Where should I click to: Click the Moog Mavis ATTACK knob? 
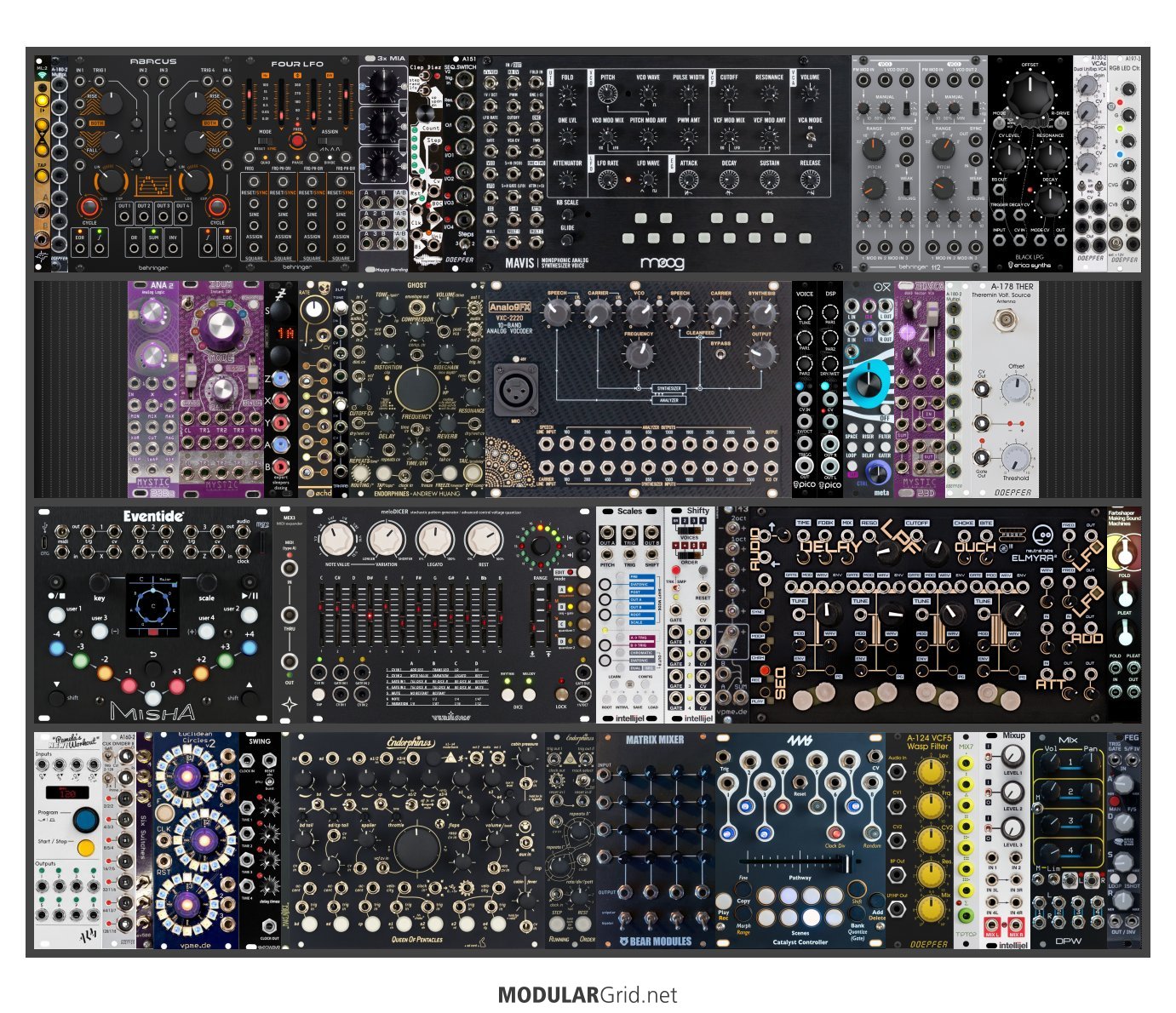pos(689,180)
